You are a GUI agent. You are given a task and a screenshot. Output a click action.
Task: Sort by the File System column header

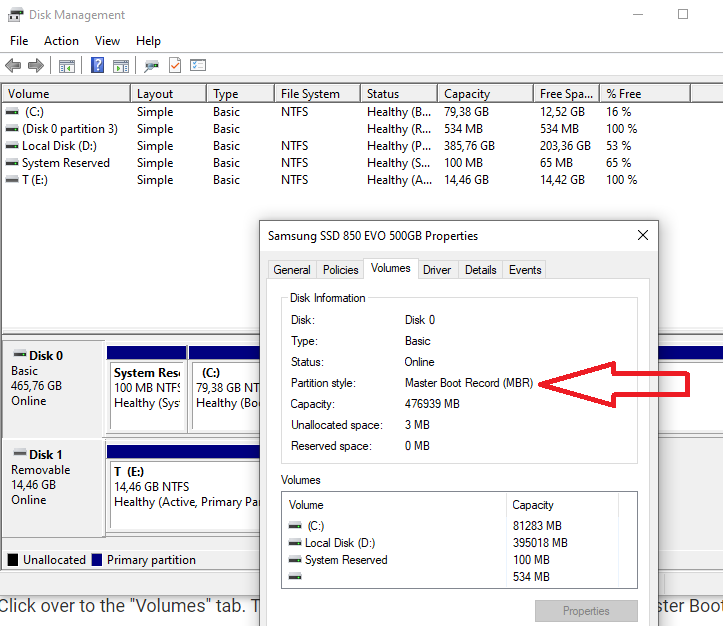click(317, 94)
